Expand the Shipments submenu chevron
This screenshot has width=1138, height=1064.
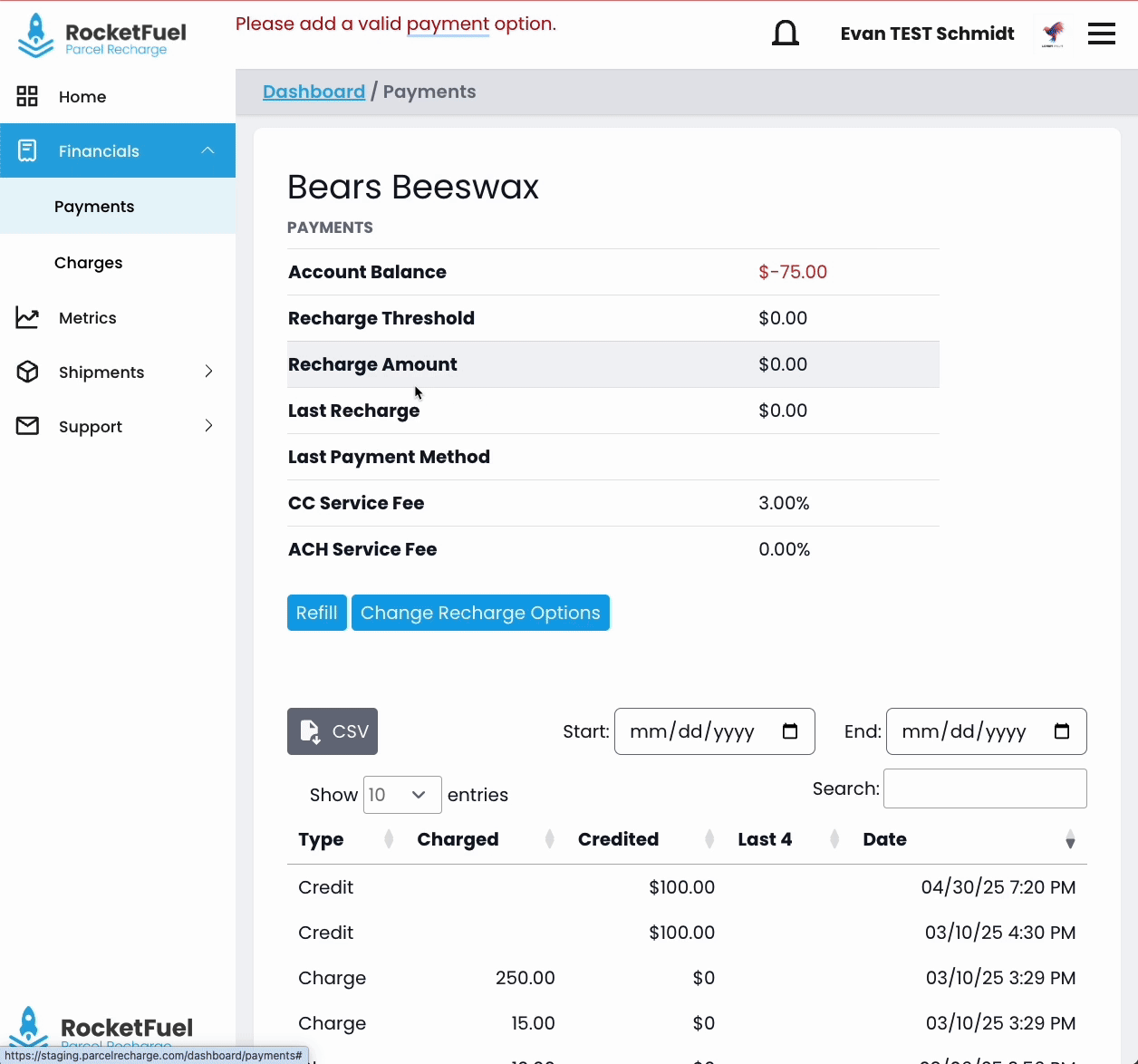pyautogui.click(x=208, y=372)
